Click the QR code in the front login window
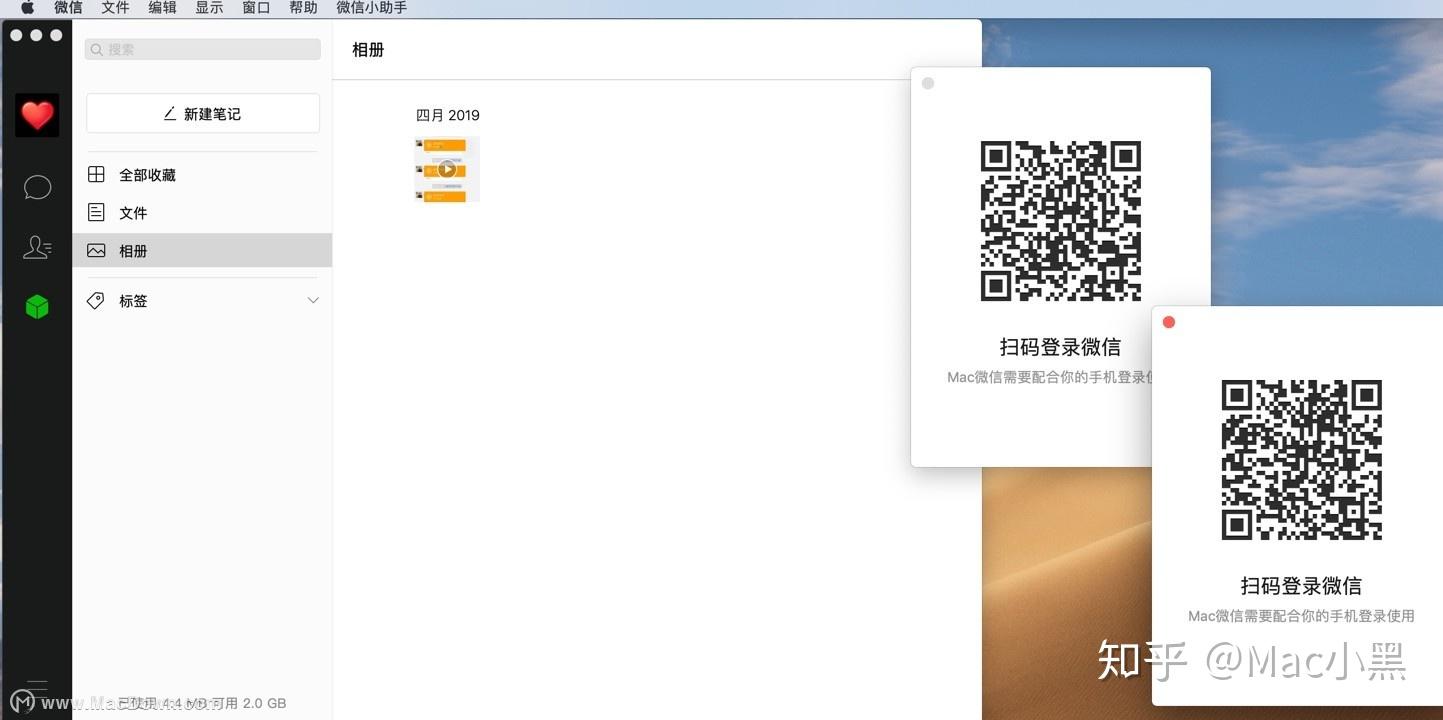This screenshot has width=1443, height=720. (1302, 460)
